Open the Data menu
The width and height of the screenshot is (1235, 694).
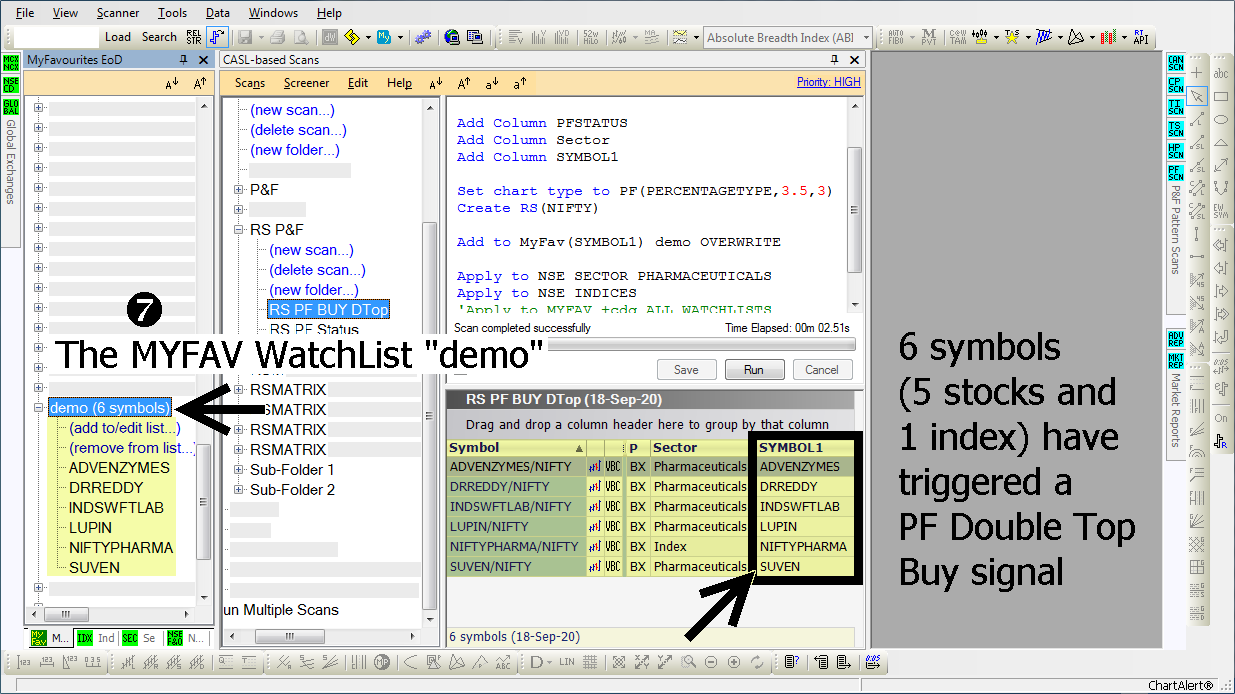(217, 13)
